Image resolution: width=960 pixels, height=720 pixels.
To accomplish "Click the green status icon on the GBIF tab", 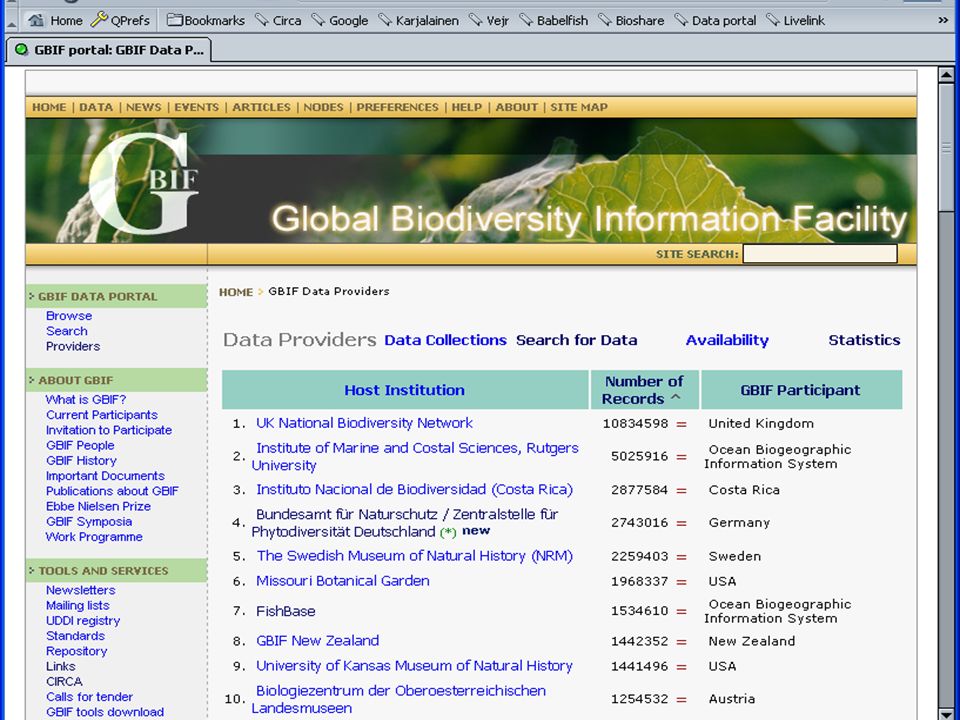I will pos(21,50).
